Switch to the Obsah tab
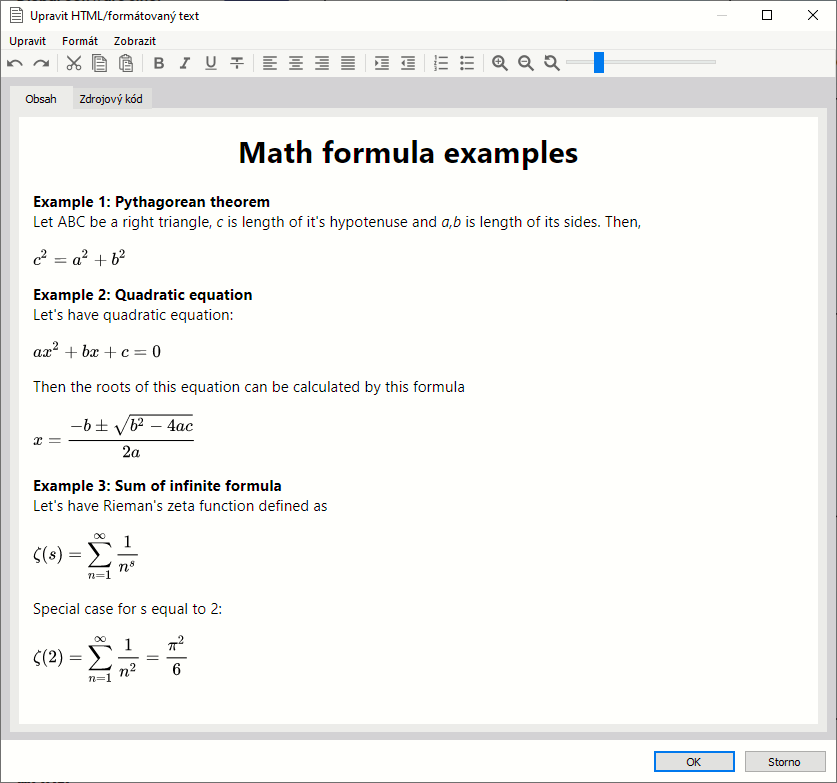837x783 pixels. click(x=41, y=99)
